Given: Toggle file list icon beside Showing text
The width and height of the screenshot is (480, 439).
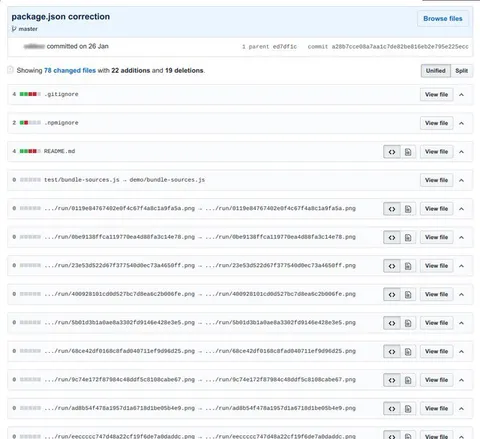Looking at the screenshot, I should [10, 70].
